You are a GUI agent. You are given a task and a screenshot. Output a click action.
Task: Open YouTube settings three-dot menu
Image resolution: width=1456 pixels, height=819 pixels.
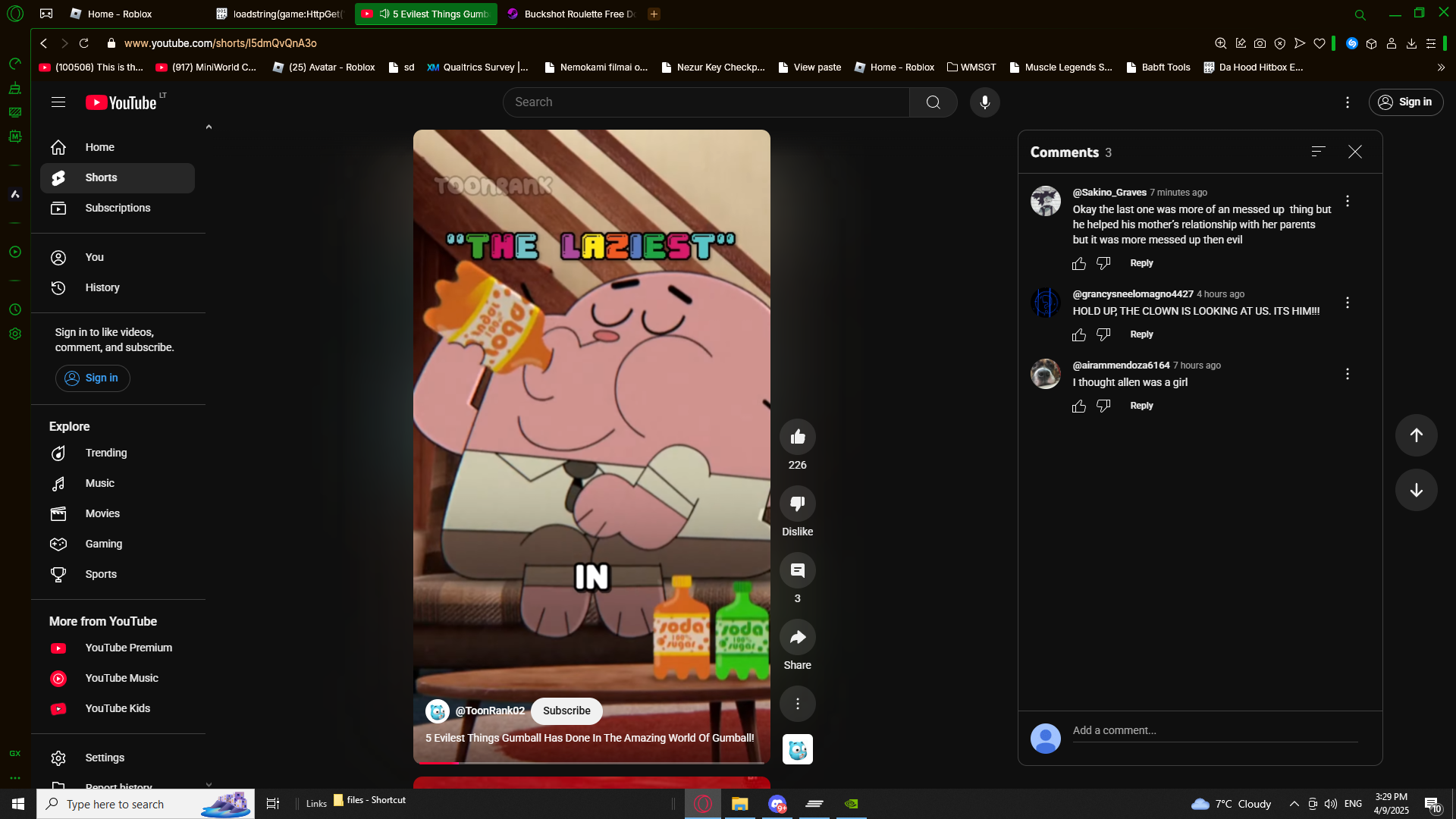coord(1347,102)
